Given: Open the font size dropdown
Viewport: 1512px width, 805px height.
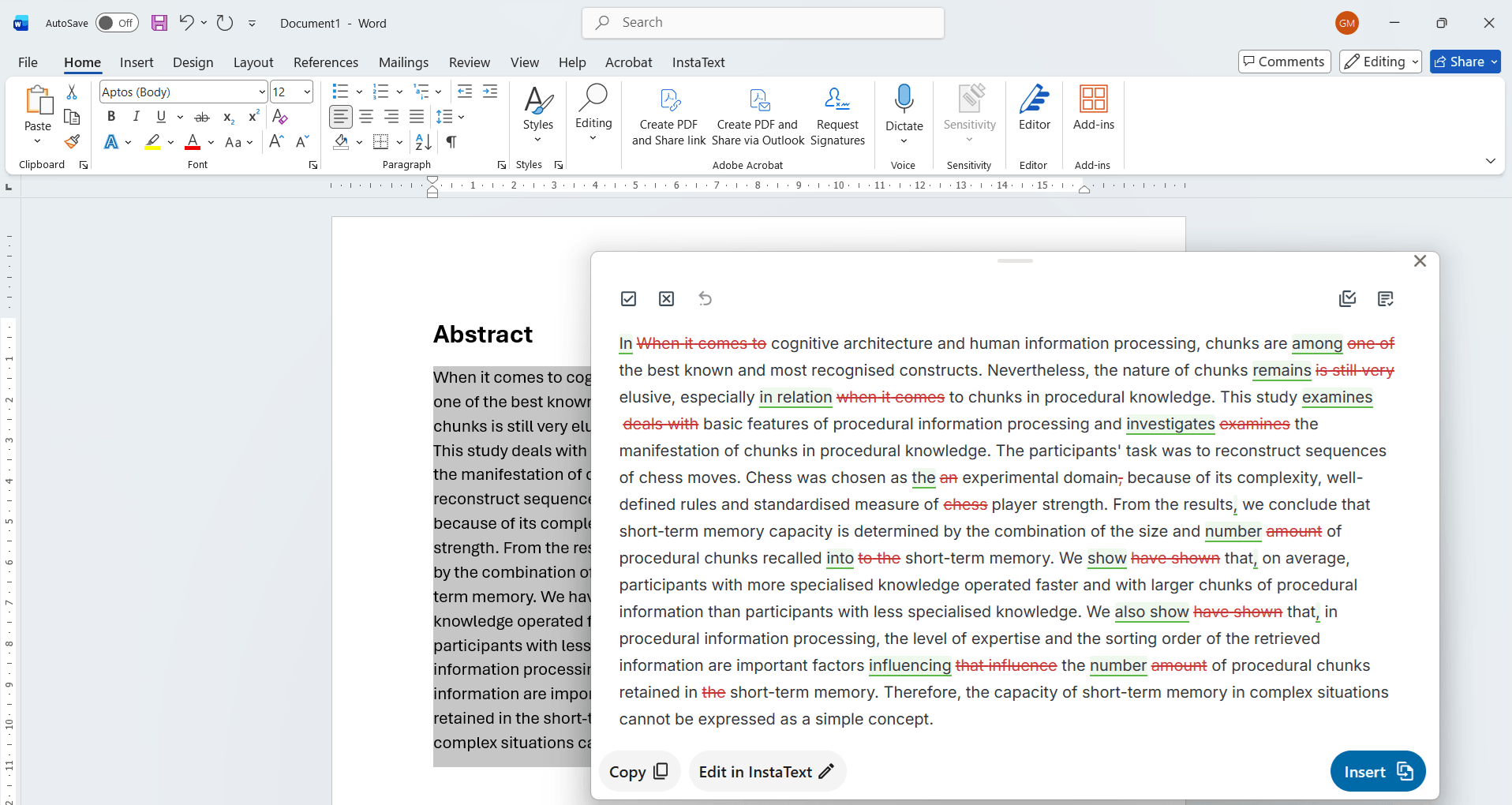Looking at the screenshot, I should [307, 92].
